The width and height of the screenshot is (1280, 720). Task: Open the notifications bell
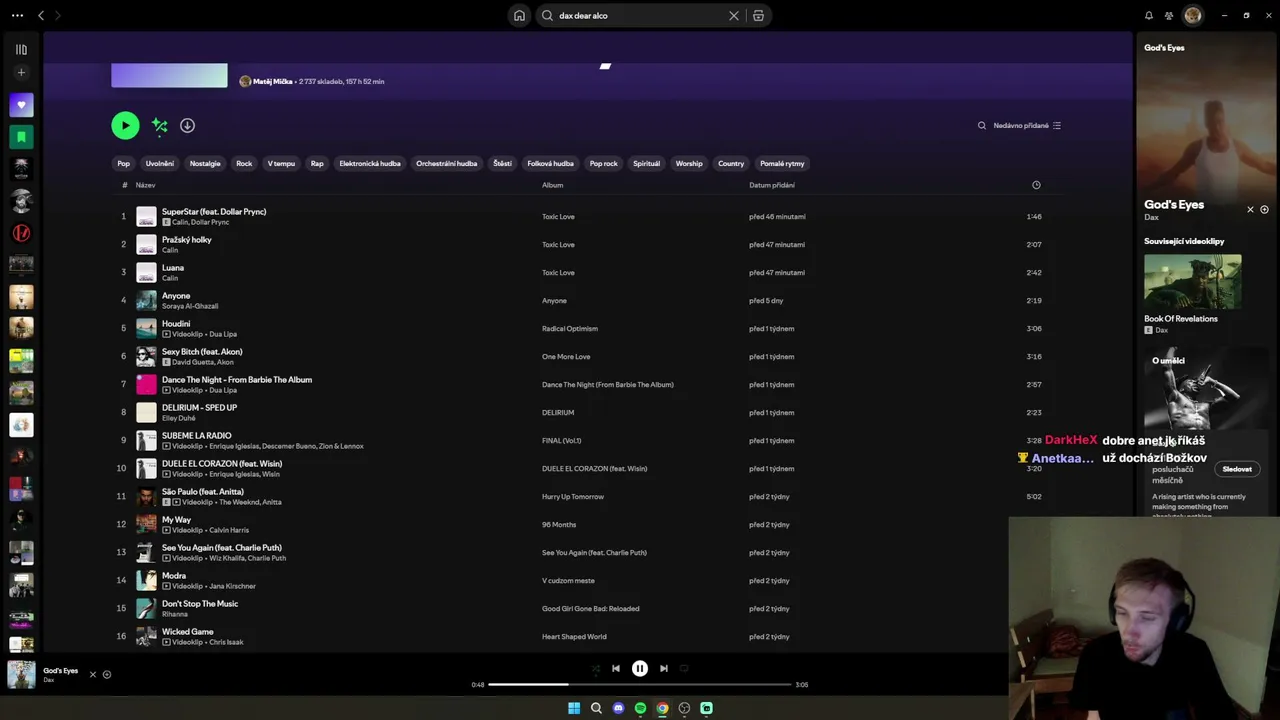pos(1149,16)
